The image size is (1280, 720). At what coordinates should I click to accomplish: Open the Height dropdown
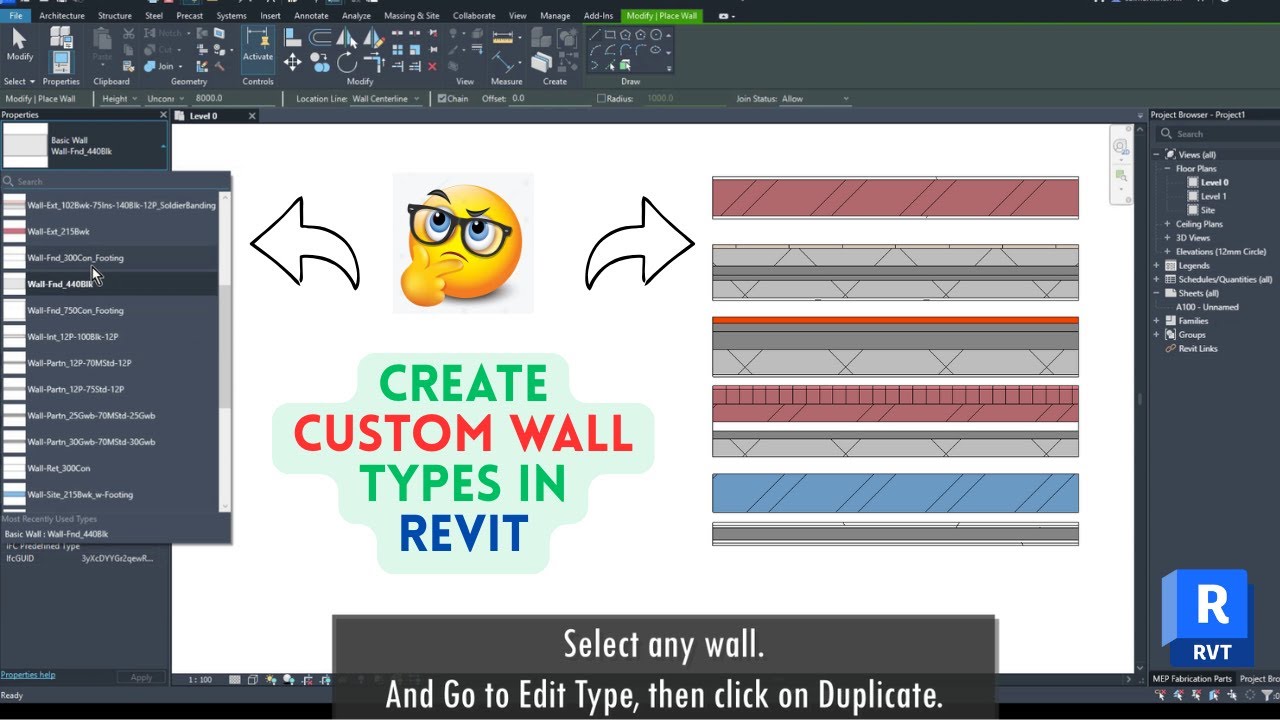click(x=118, y=99)
